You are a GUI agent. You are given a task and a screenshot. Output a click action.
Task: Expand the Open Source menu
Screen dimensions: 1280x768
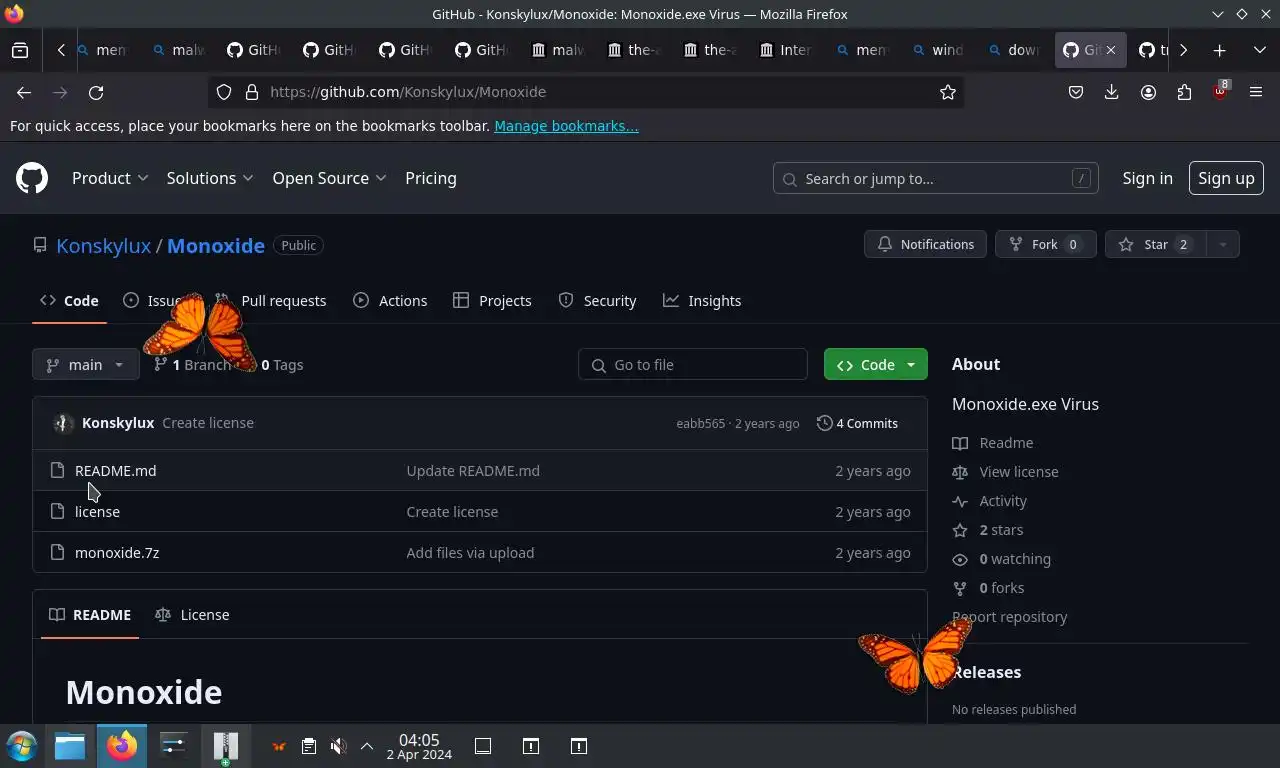point(329,178)
